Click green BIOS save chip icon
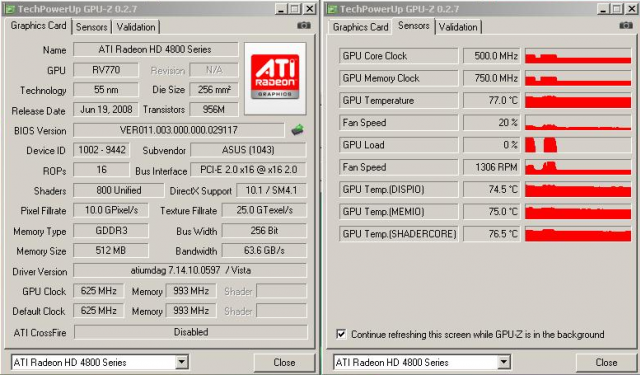Screen dimensions: 640x375 [298, 130]
